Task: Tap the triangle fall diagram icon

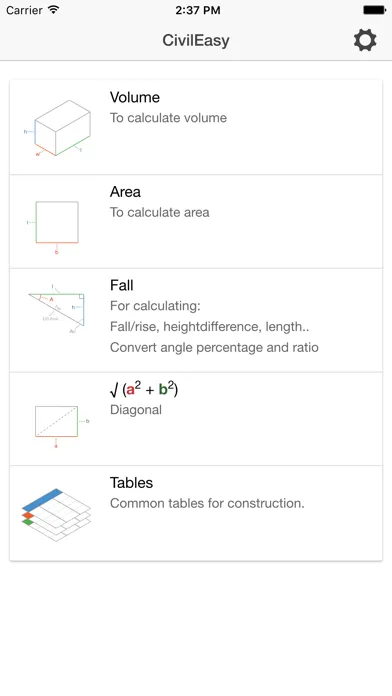Action: point(56,308)
